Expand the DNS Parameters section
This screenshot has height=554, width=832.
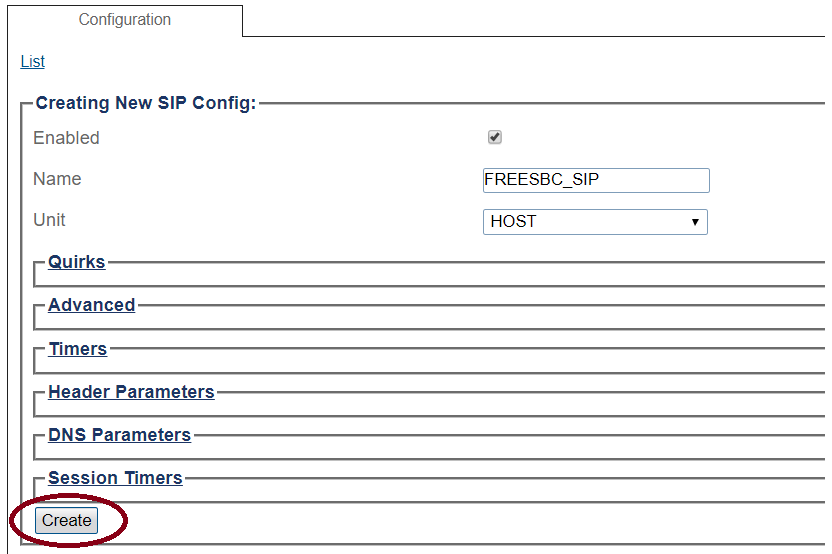click(119, 435)
